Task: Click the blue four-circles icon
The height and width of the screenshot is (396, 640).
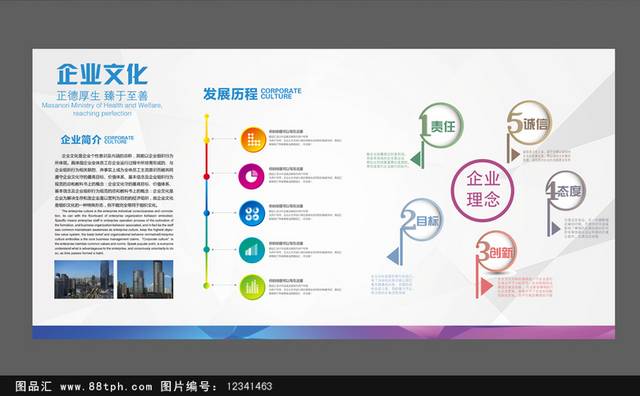Action: tap(252, 213)
